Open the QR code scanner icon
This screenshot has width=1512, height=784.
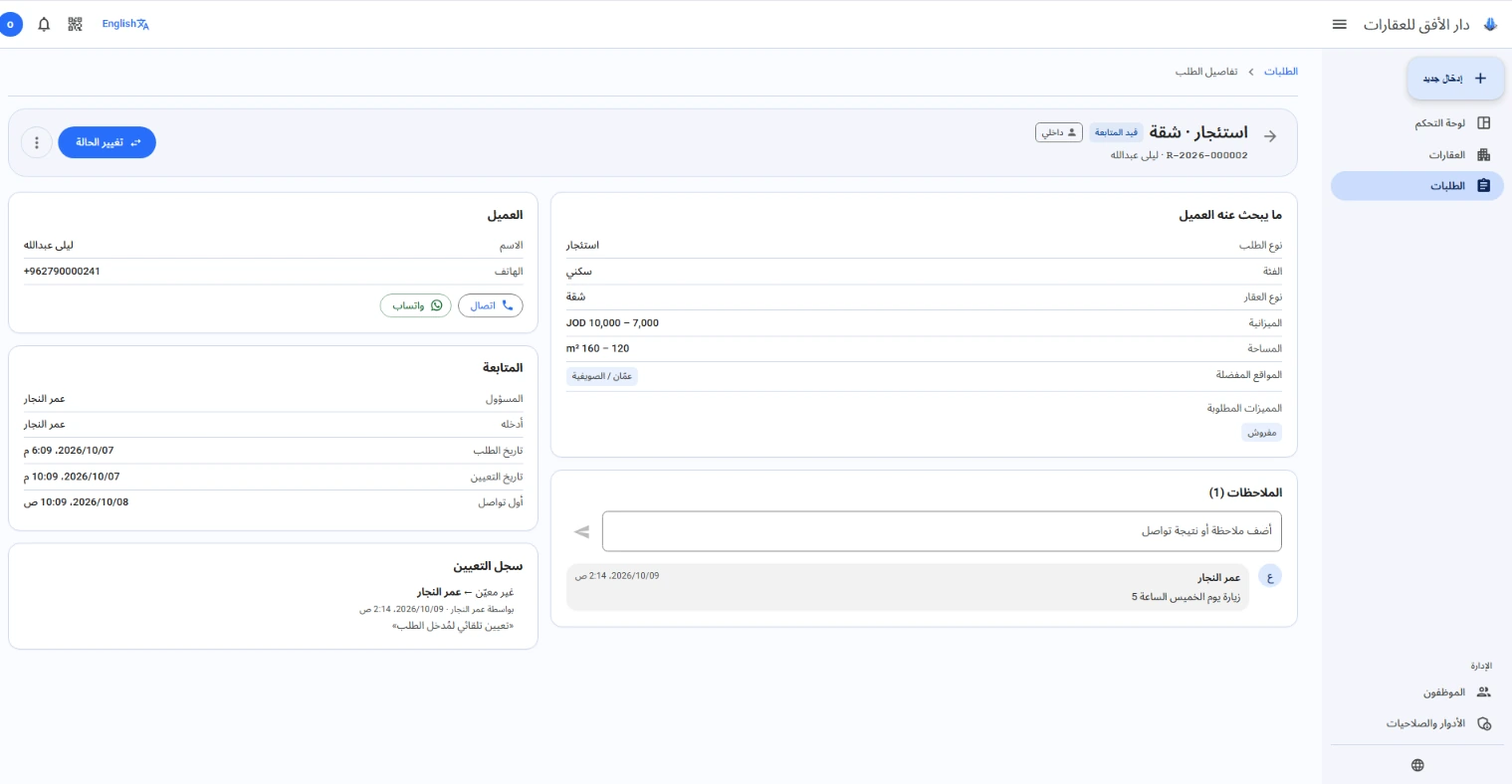point(75,24)
